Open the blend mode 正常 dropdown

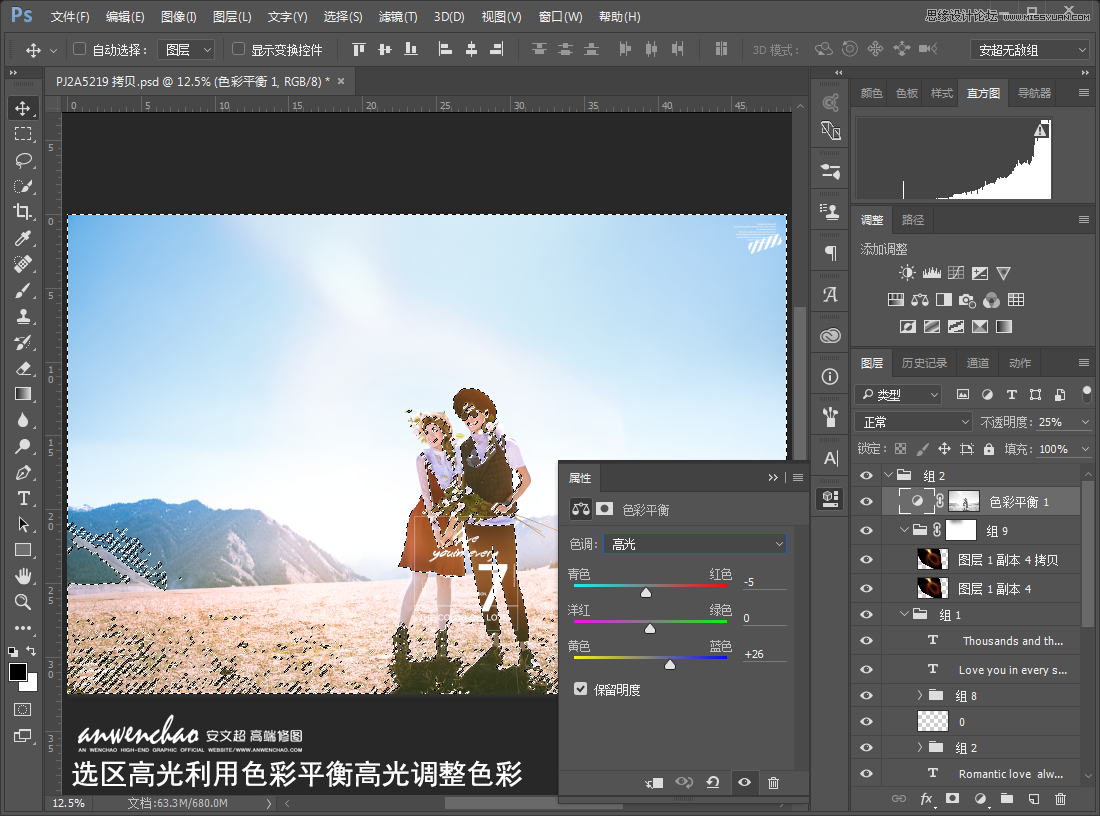point(914,422)
